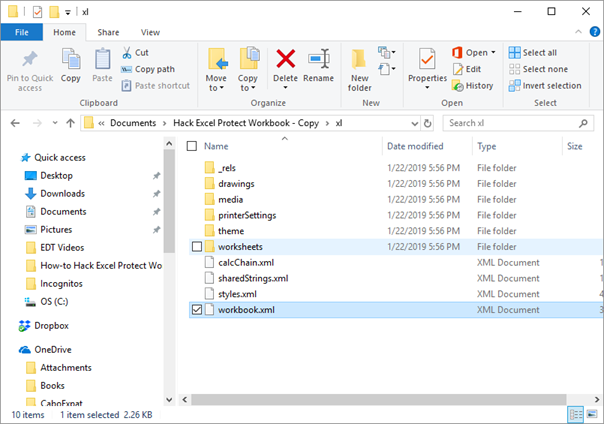Open the address bar history dropdown arrow

pos(414,124)
